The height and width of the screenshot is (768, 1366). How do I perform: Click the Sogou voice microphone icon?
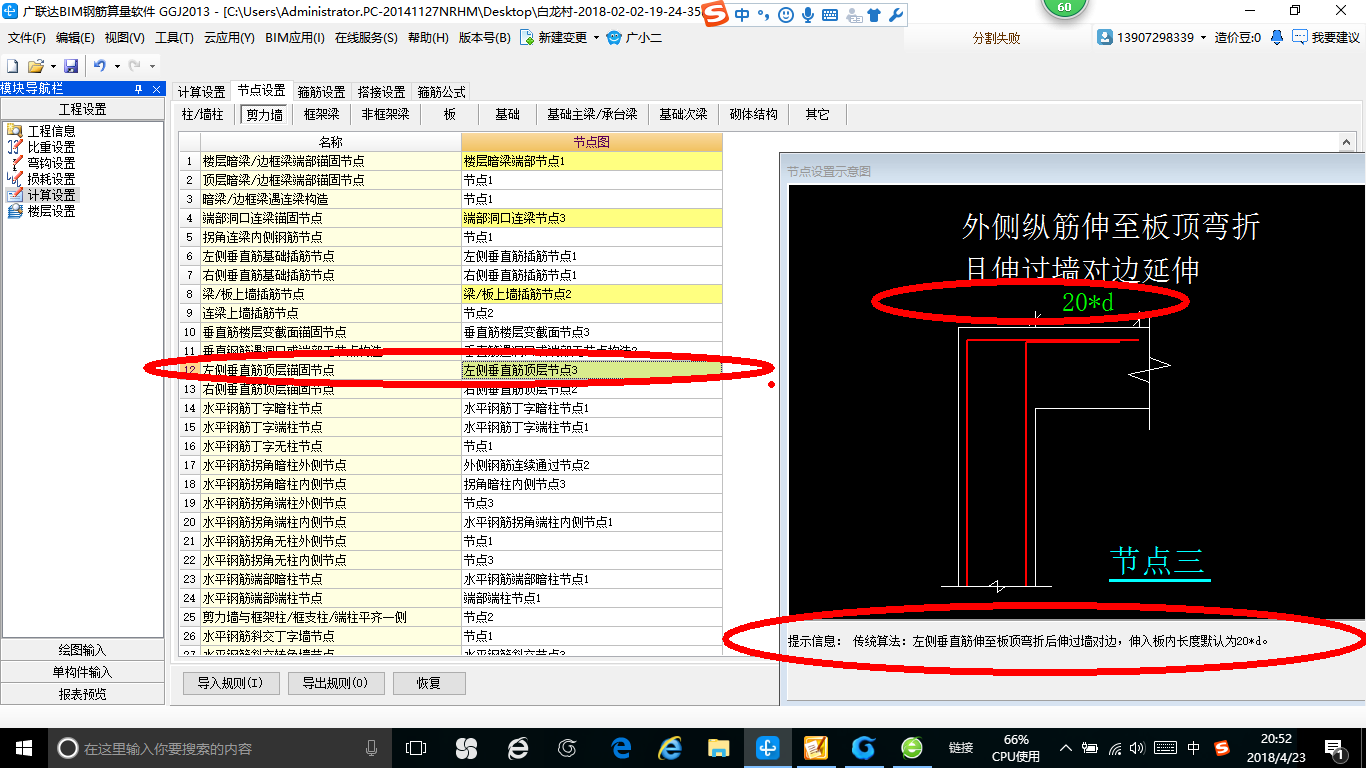[x=808, y=15]
